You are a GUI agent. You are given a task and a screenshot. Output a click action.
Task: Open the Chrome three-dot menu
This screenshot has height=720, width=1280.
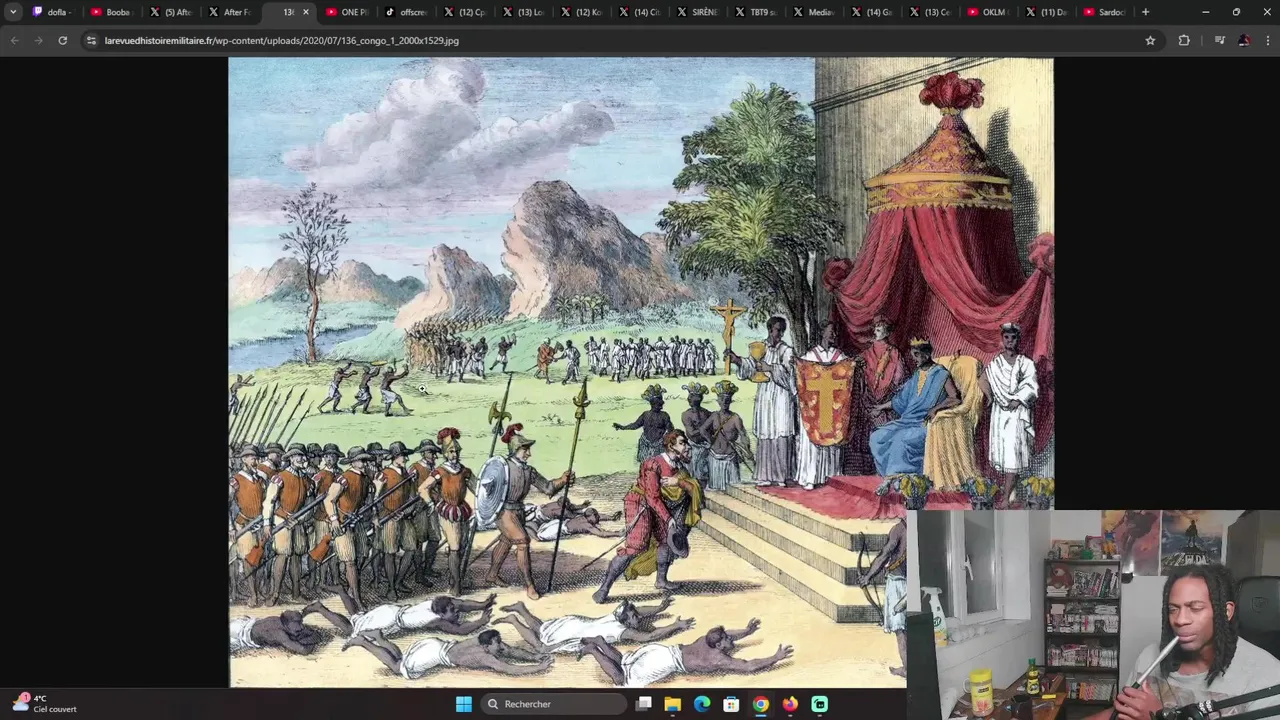point(1267,40)
